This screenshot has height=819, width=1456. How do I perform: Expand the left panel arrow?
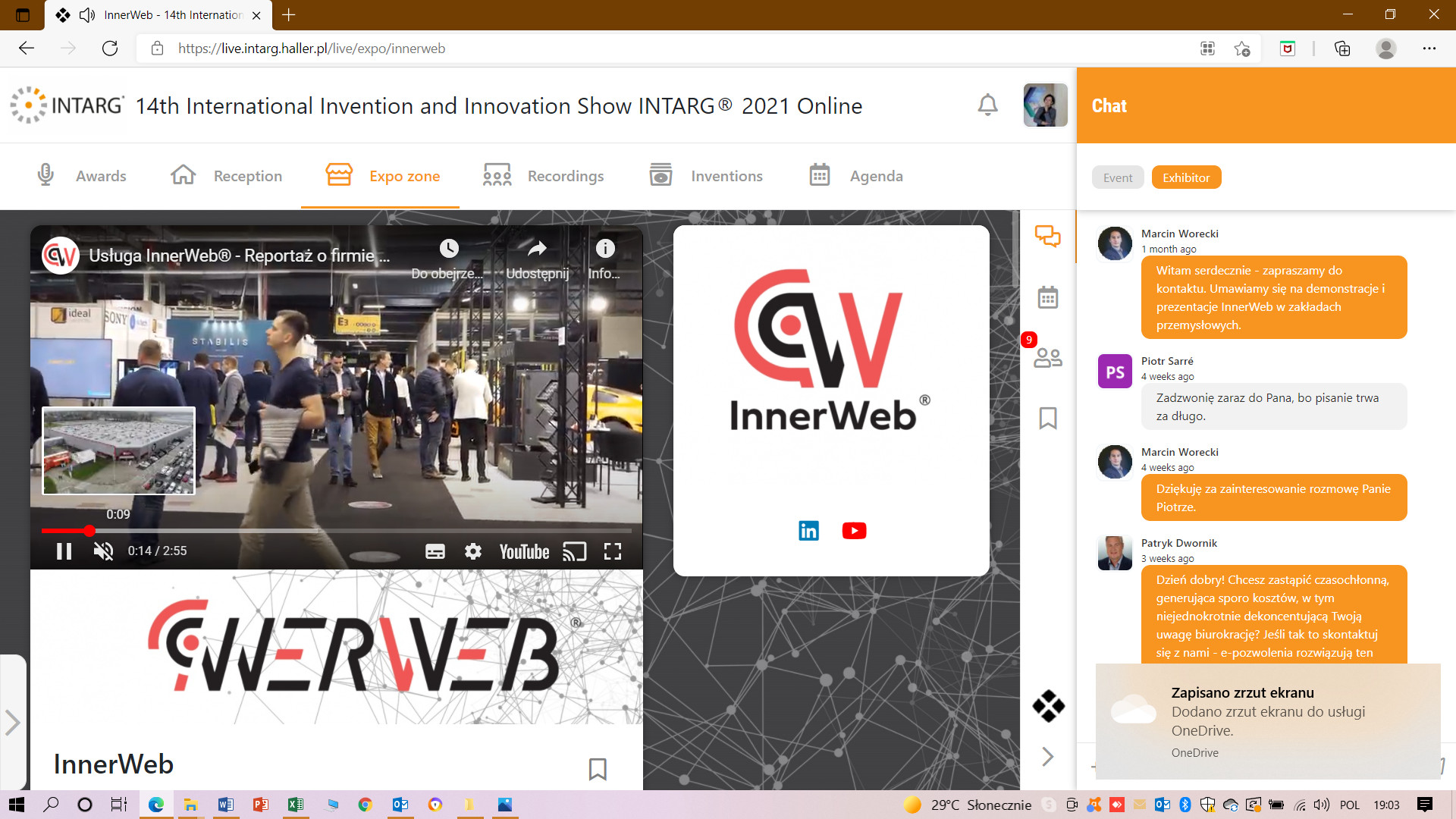pyautogui.click(x=12, y=722)
